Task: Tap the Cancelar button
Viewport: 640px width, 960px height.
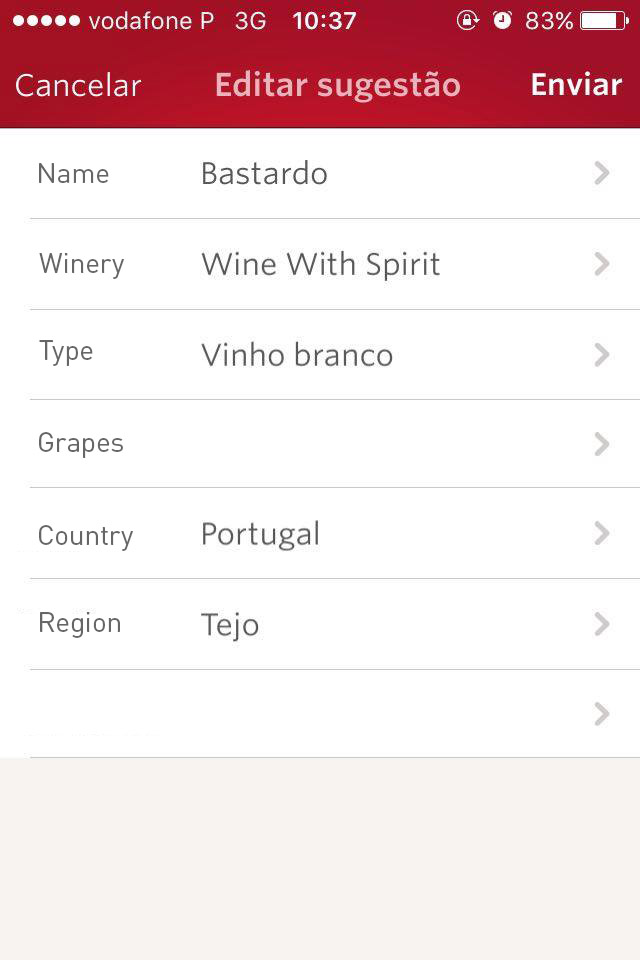Action: click(78, 85)
